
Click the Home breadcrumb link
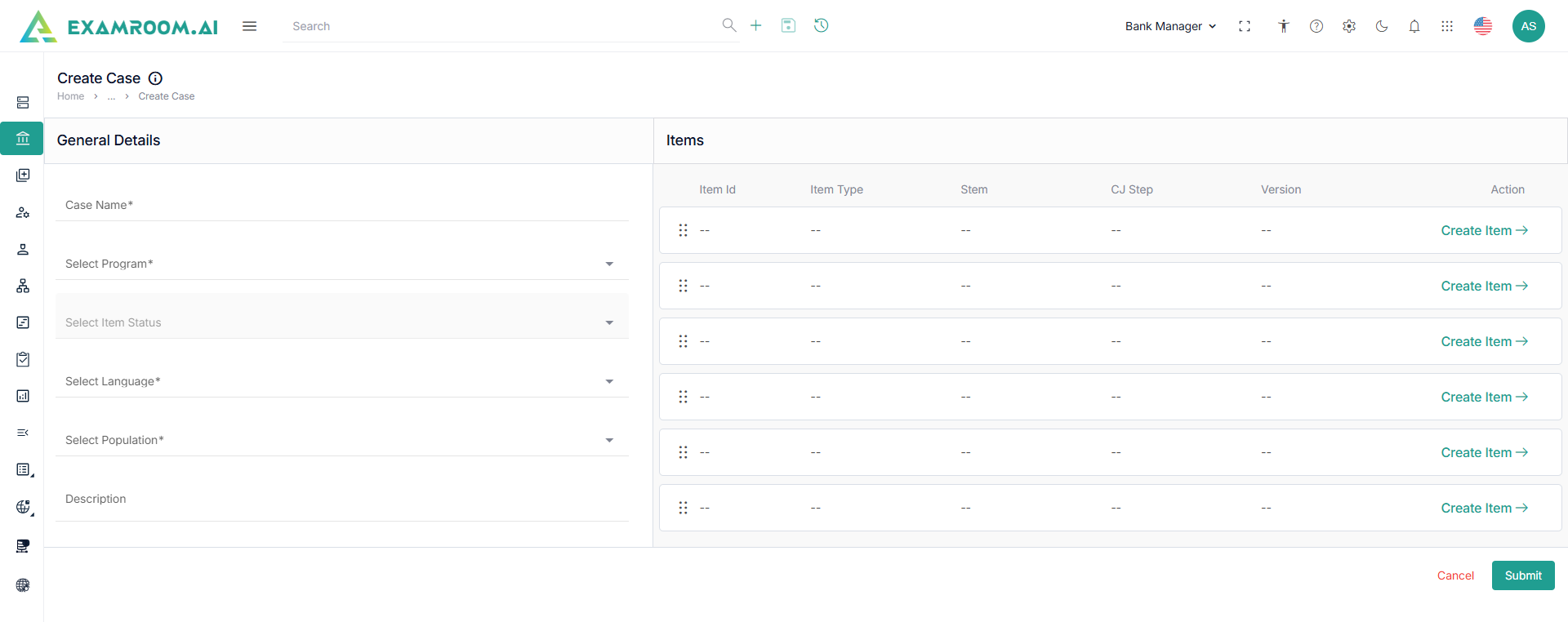click(x=70, y=96)
